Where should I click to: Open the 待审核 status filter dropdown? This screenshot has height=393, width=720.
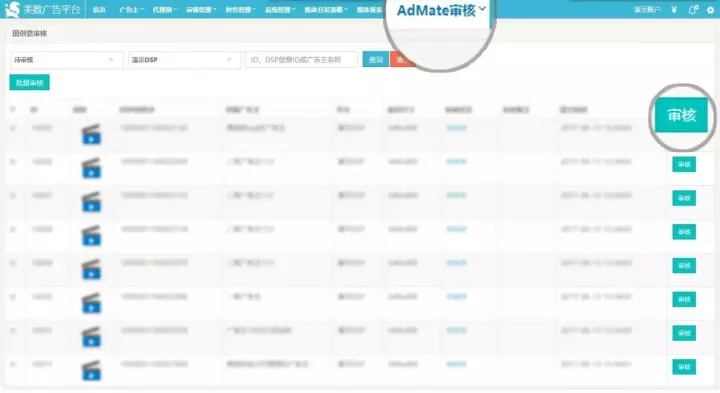coord(66,60)
